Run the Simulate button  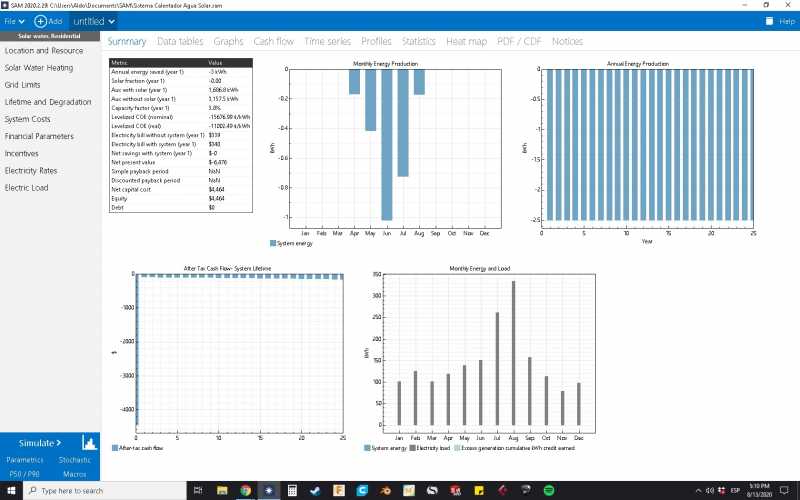[40, 442]
